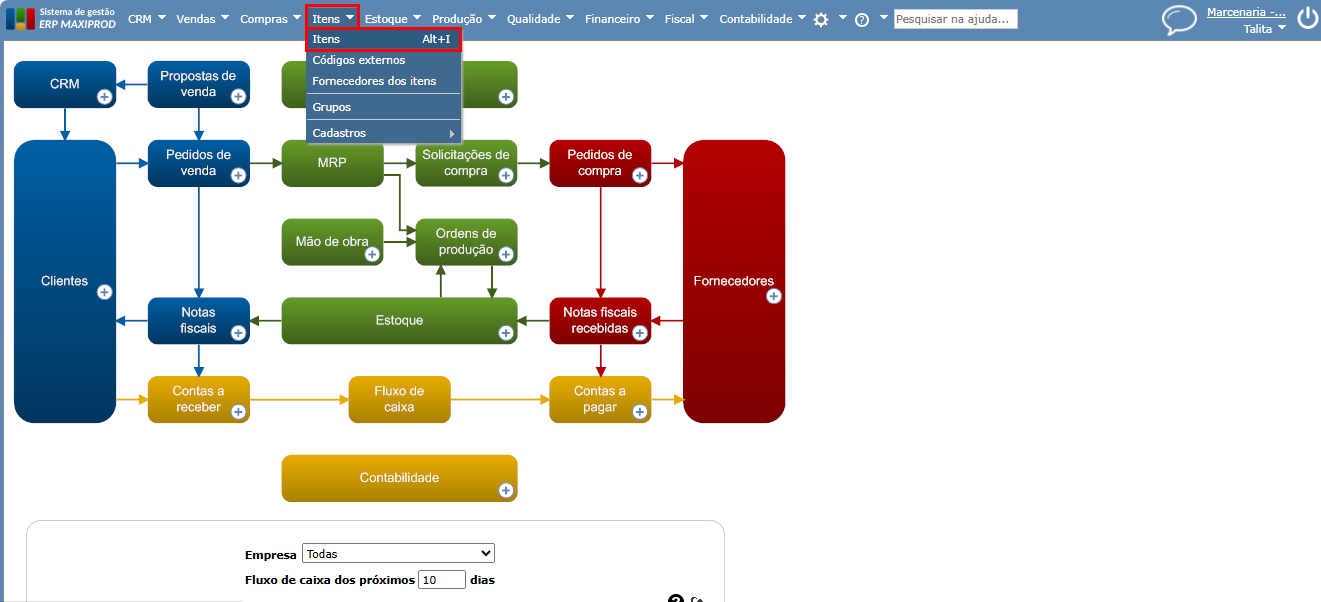The image size is (1321, 602).
Task: Open the yellow Contabilidade flow box
Action: (399, 478)
